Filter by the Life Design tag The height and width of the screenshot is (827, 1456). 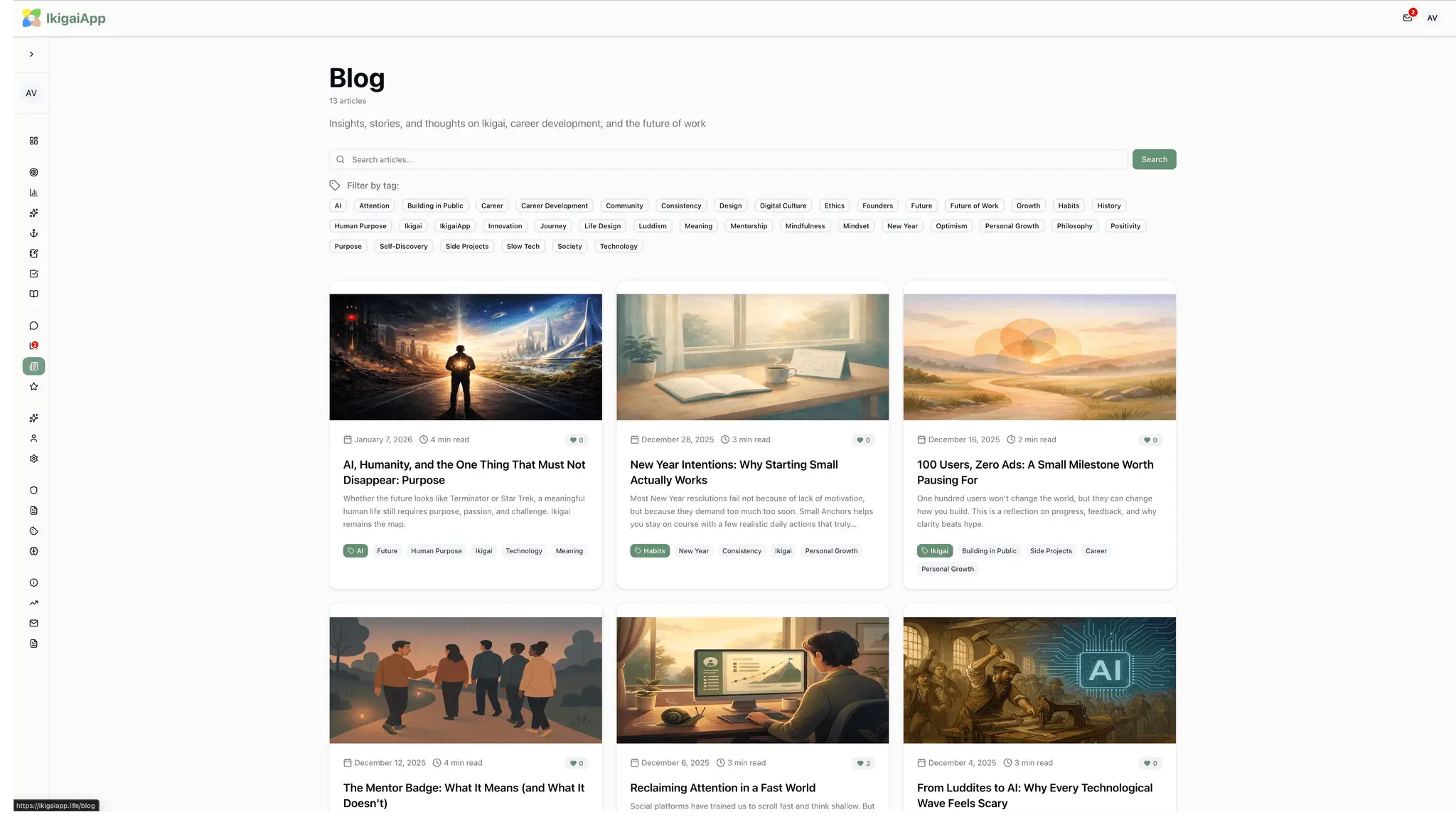[602, 226]
